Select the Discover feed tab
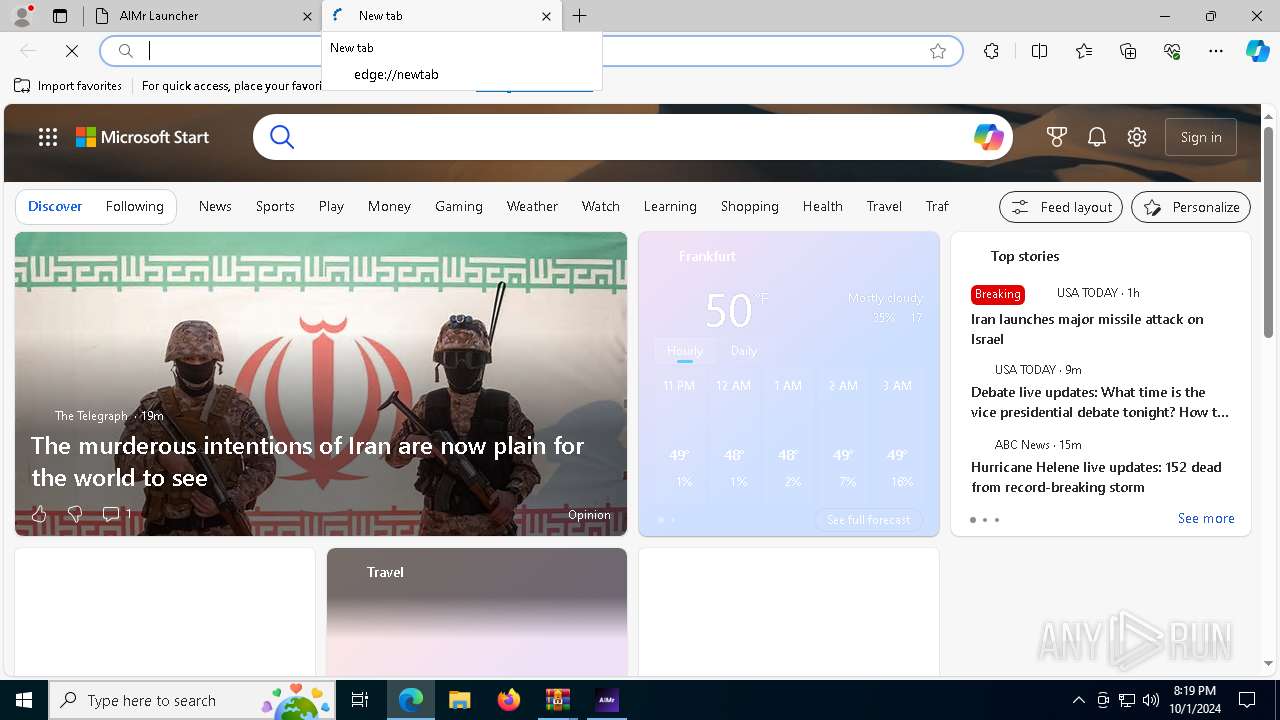The width and height of the screenshot is (1280, 720). (x=55, y=206)
